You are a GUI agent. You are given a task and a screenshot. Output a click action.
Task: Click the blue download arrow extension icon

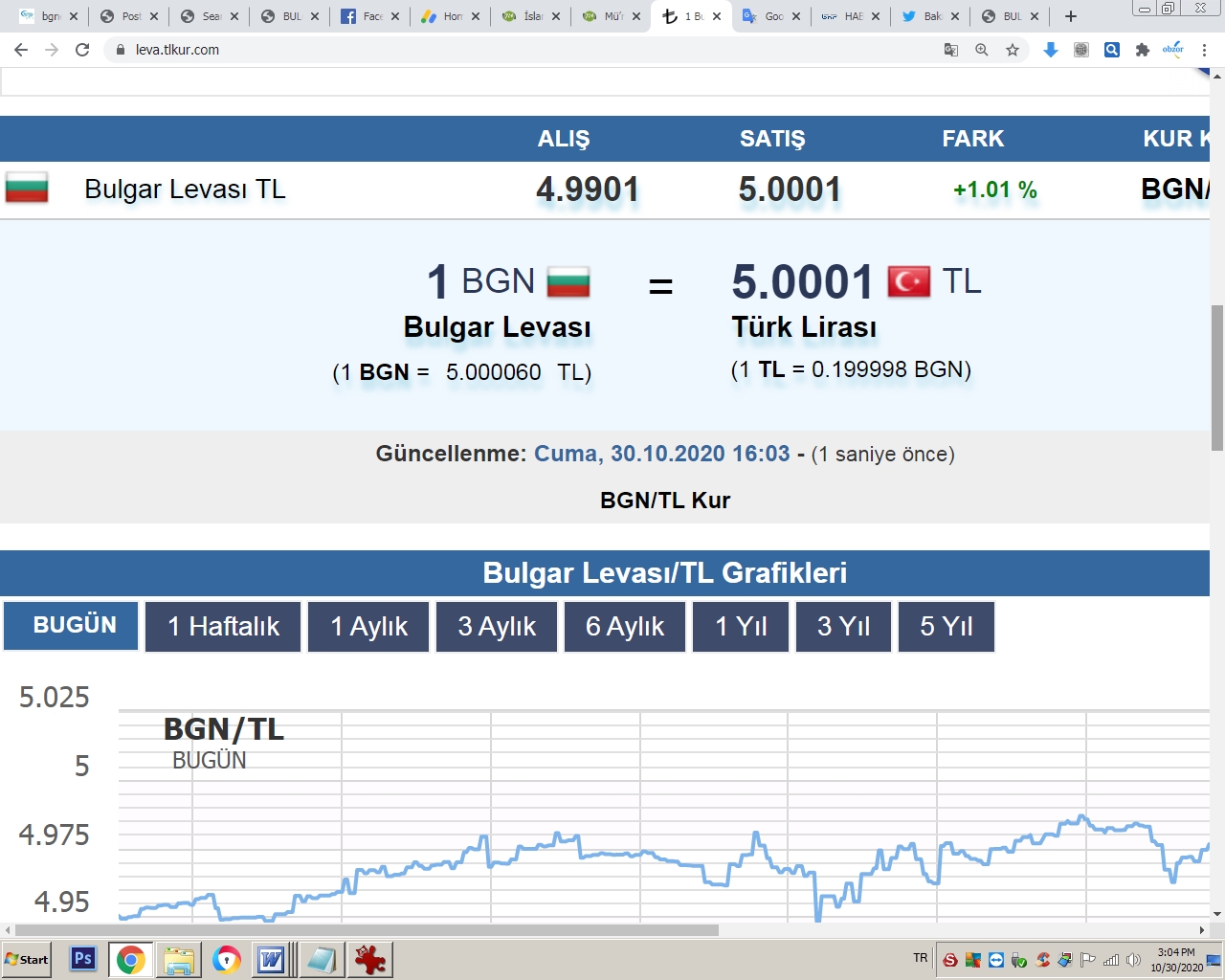(x=1050, y=50)
